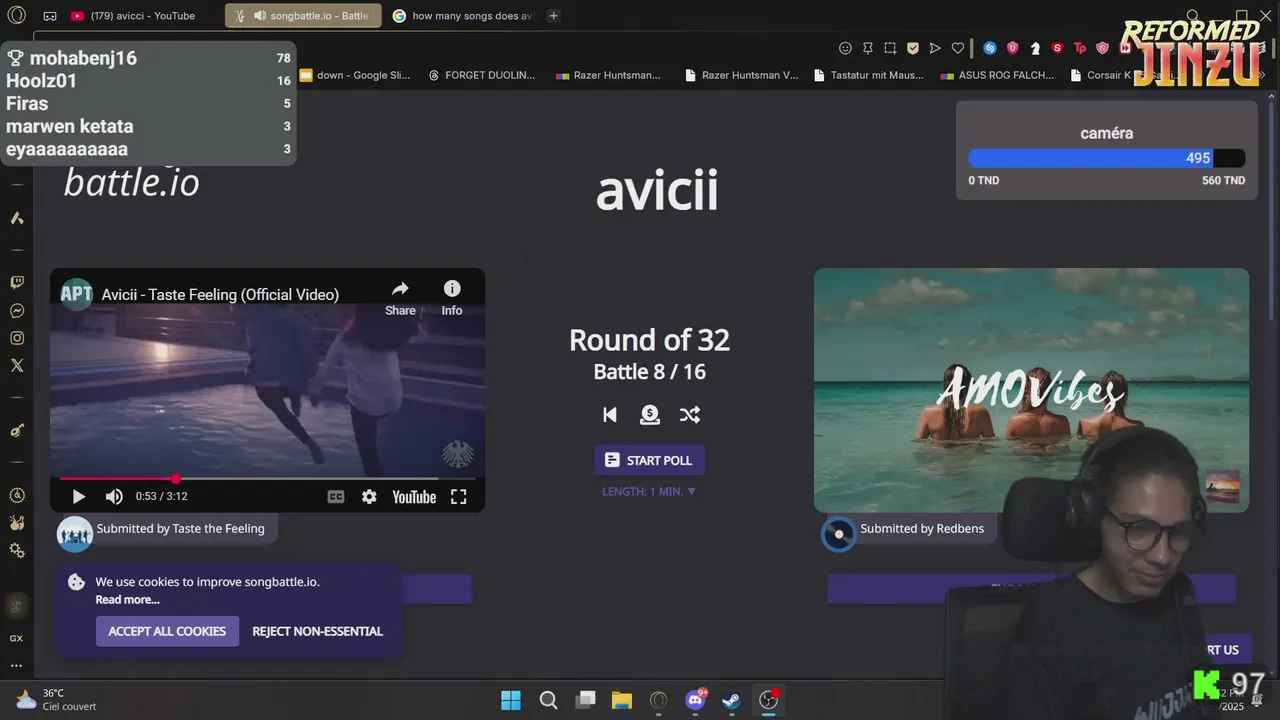
Task: Open OBS Studio from the taskbar
Action: click(768, 700)
